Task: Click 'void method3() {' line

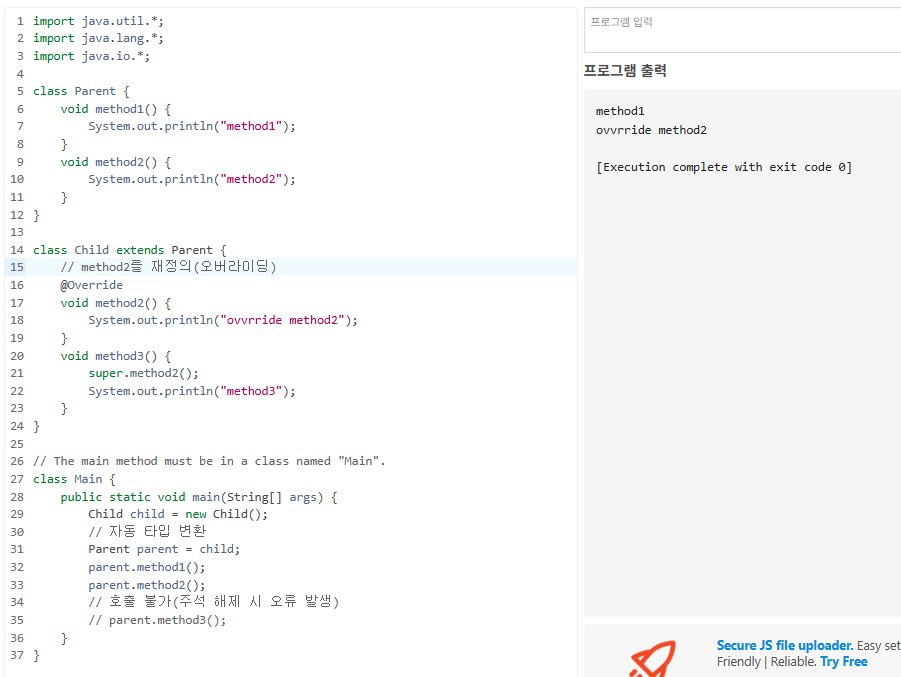Action: tap(115, 356)
